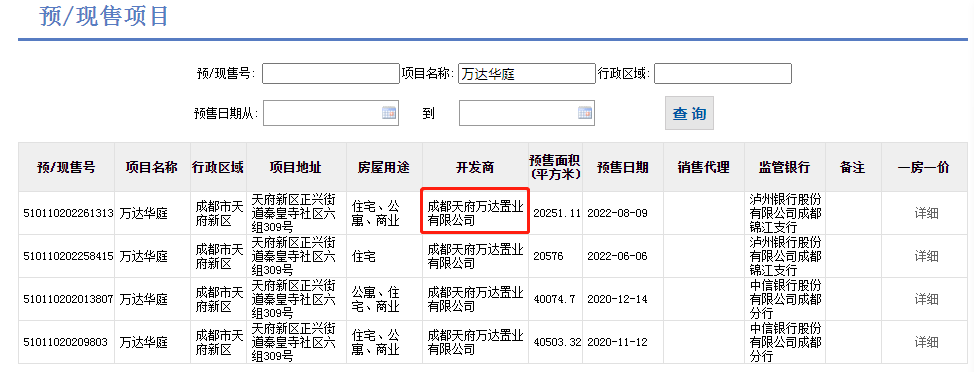Click presale date 2022-08-09
Viewport: 974px width, 372px height.
tap(617, 213)
